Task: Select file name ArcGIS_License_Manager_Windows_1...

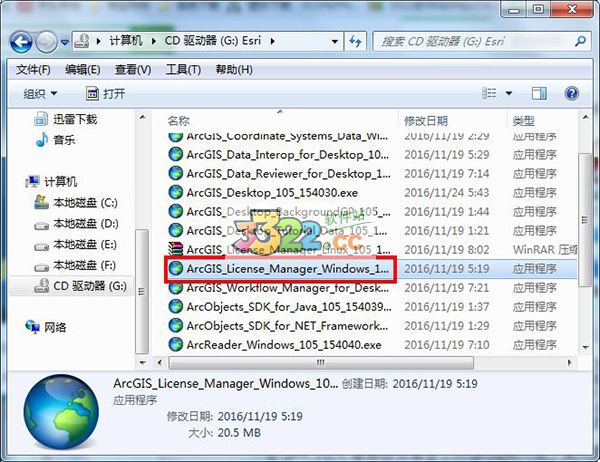Action: pyautogui.click(x=288, y=269)
